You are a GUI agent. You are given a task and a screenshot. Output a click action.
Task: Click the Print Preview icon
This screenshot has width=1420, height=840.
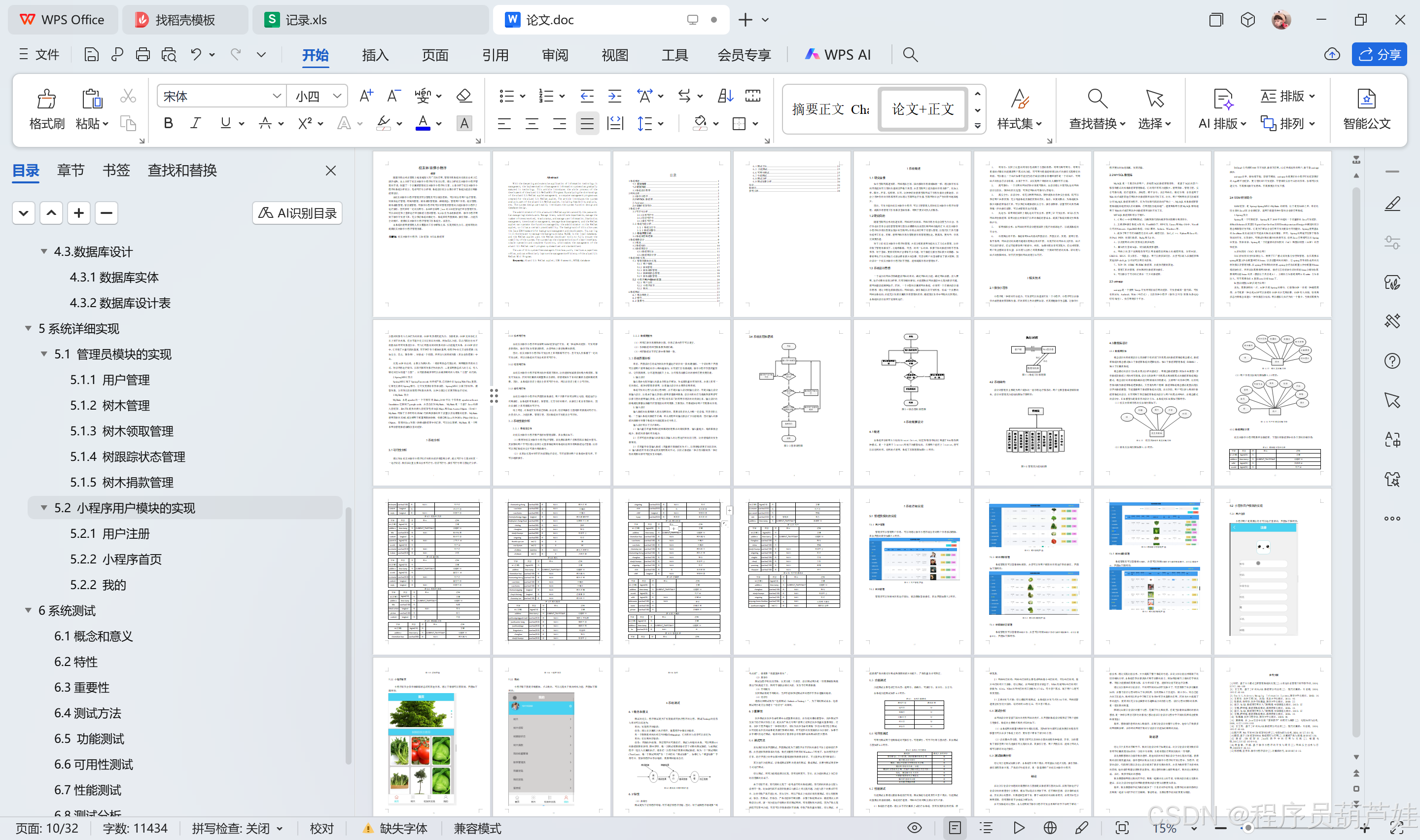pos(169,54)
